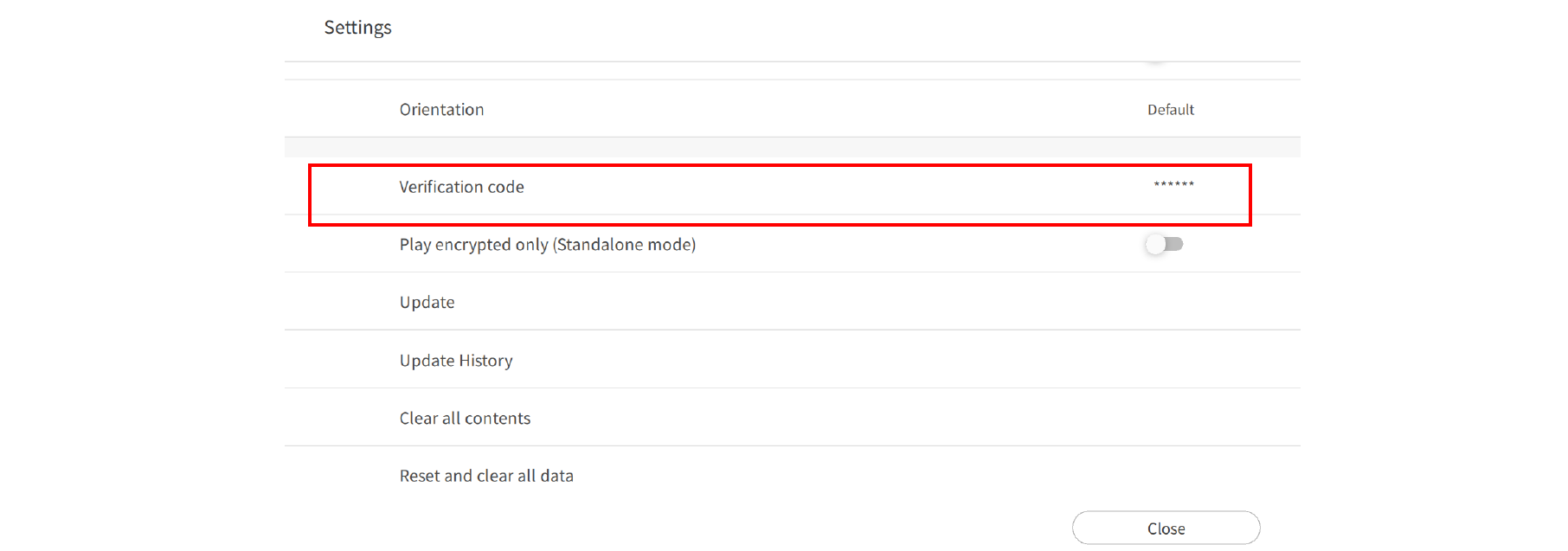Image resolution: width=1568 pixels, height=551 pixels.
Task: Open the Orientation setting row
Action: point(441,110)
